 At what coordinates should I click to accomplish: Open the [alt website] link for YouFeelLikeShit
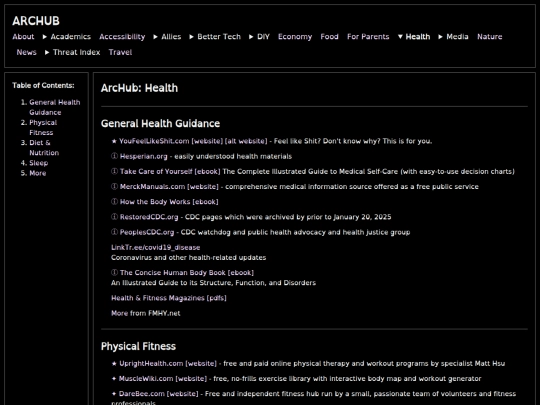(246, 141)
